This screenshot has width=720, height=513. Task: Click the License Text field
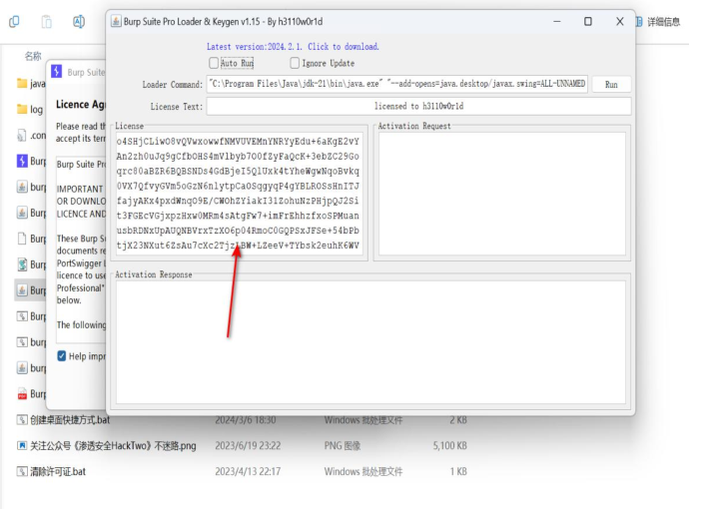point(418,107)
